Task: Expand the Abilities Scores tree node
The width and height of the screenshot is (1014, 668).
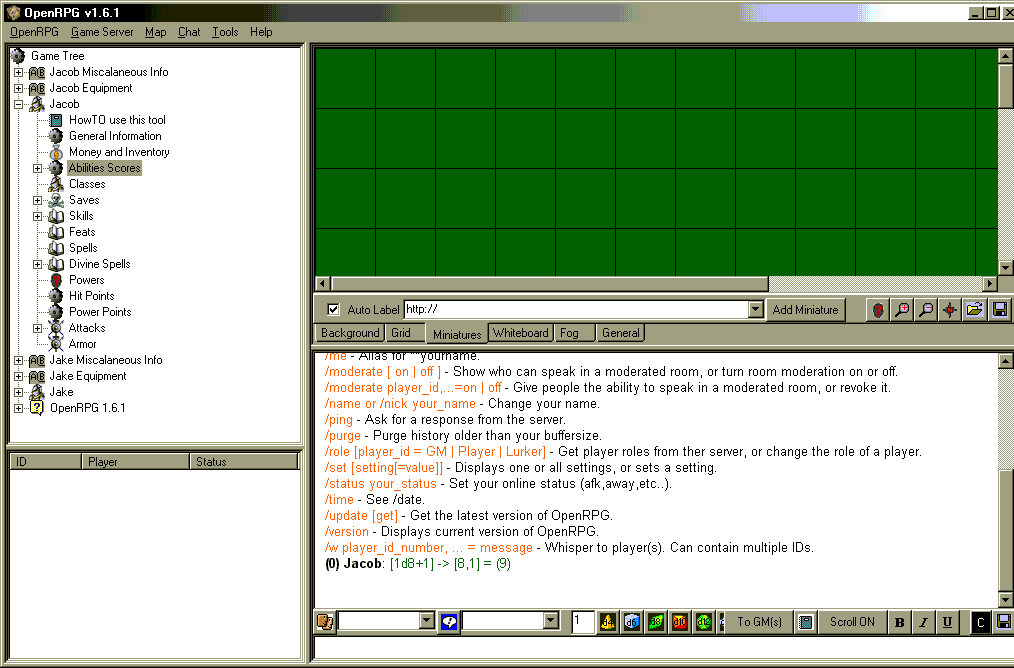Action: tap(38, 168)
